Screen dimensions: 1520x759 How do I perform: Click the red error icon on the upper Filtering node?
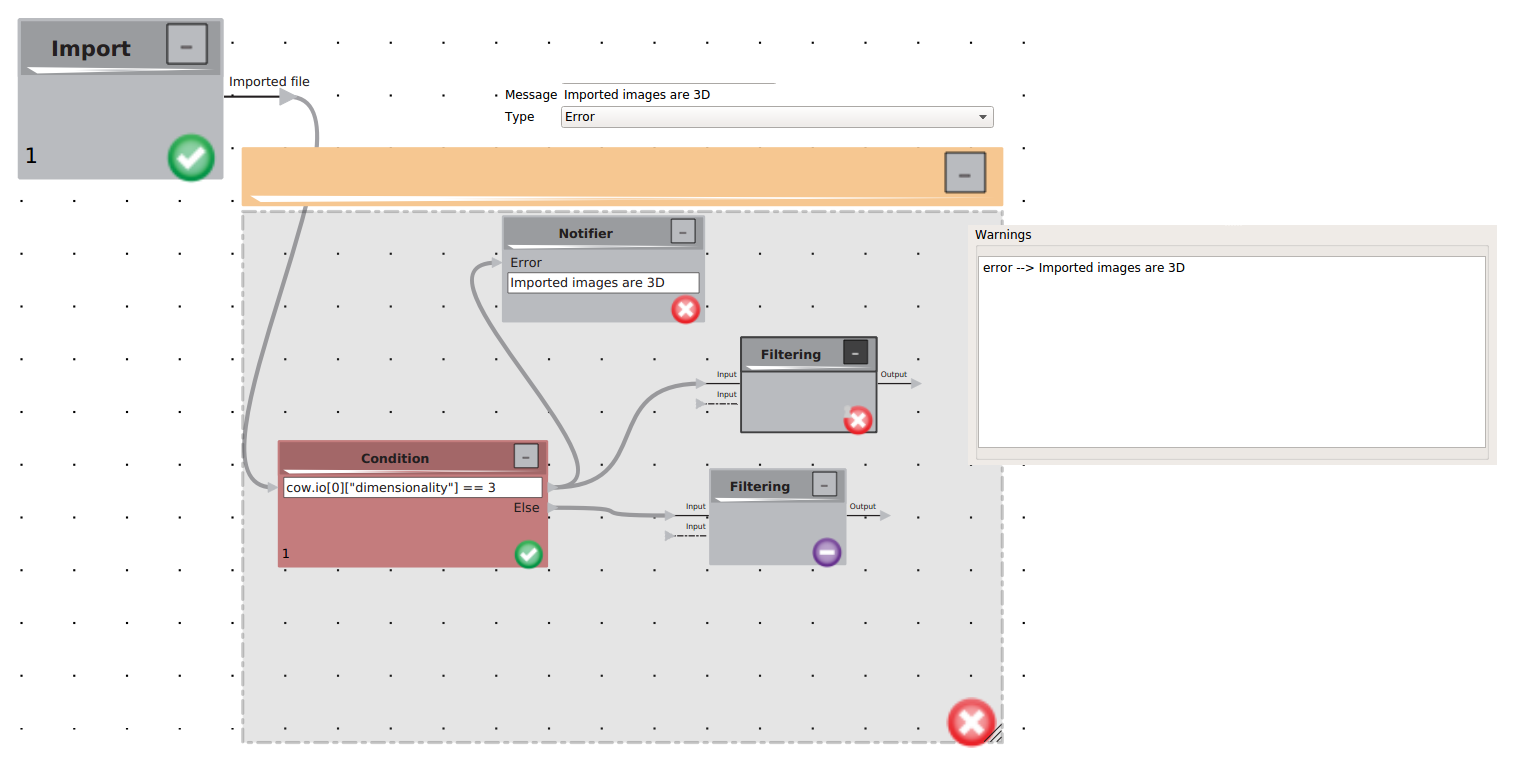pos(858,420)
